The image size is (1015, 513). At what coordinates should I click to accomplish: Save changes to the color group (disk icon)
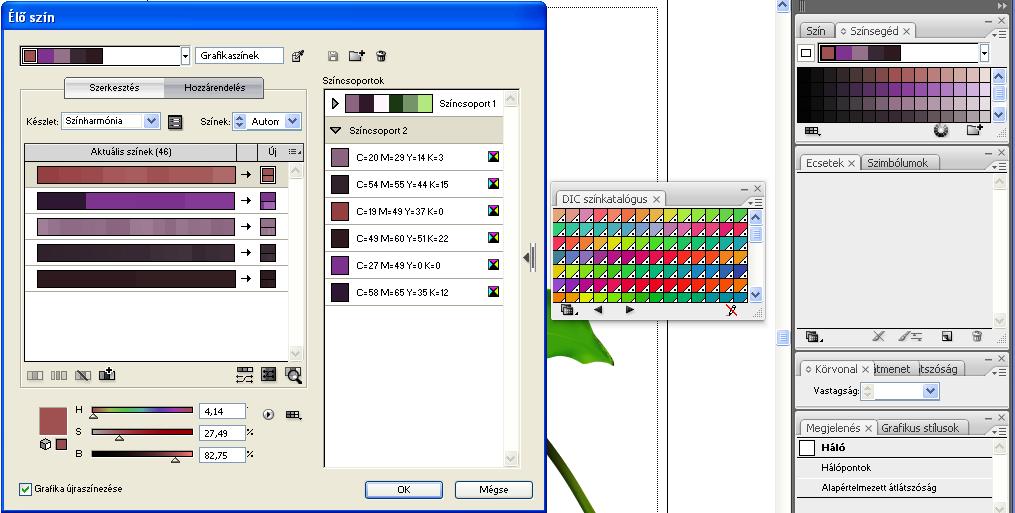tap(333, 56)
